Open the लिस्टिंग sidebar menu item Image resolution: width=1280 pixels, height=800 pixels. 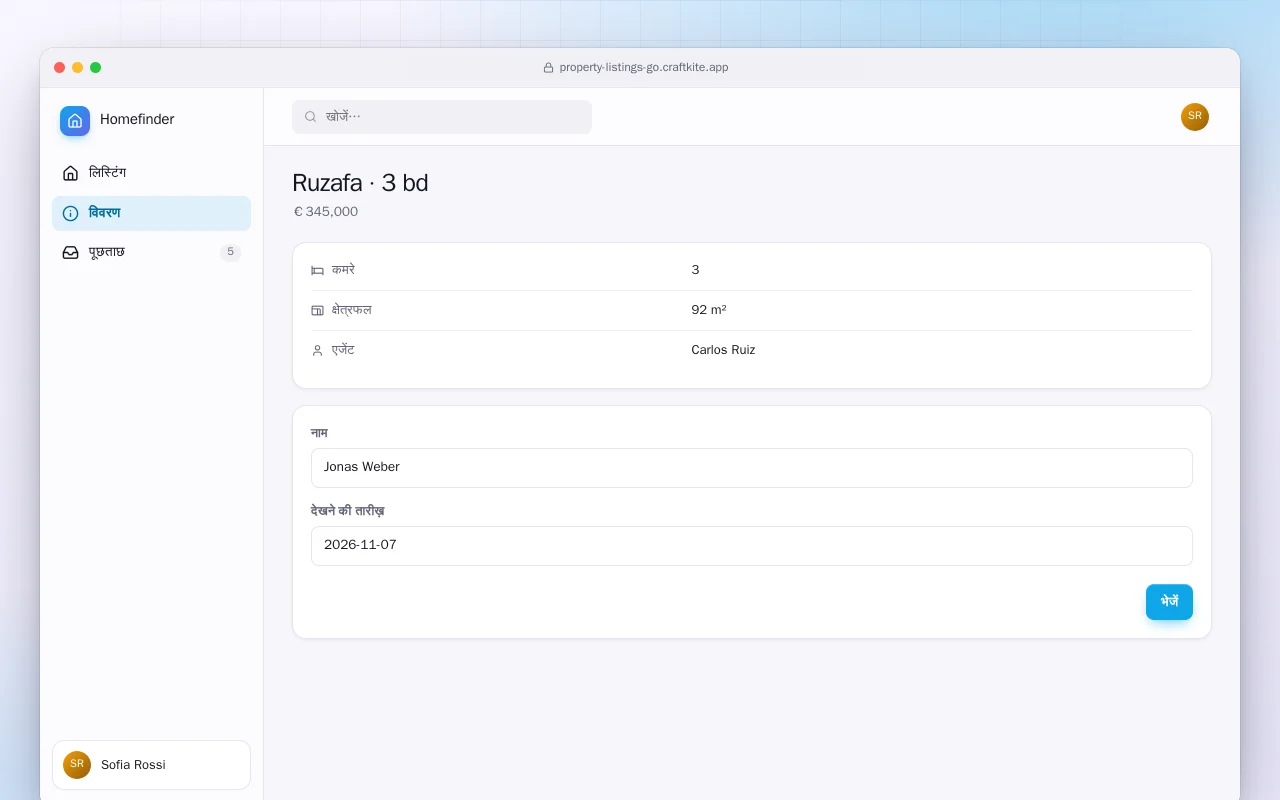(151, 173)
